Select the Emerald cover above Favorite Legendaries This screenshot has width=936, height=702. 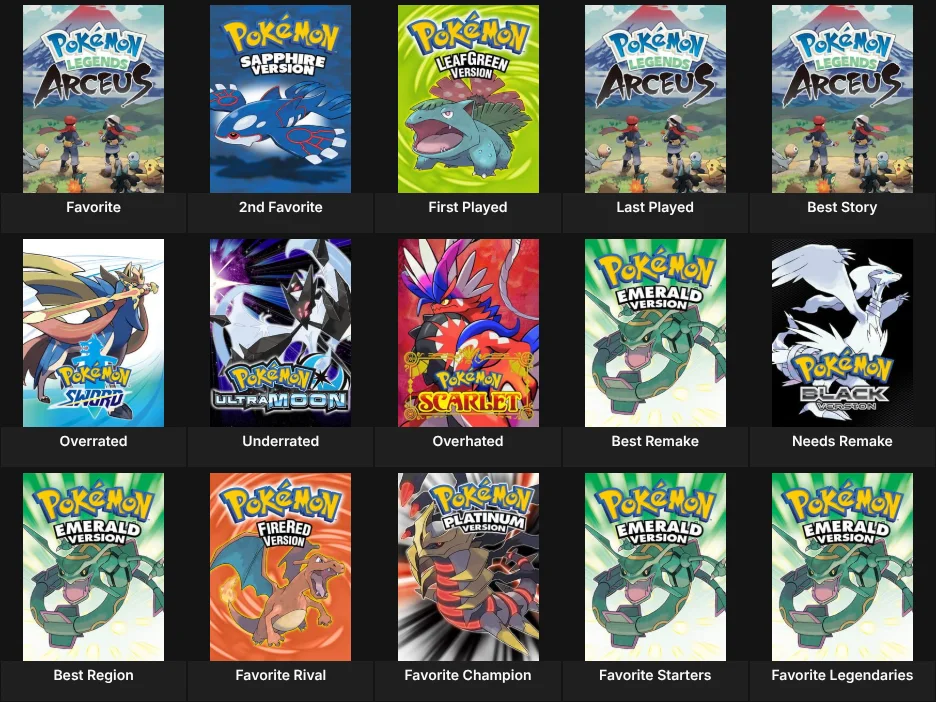point(842,567)
